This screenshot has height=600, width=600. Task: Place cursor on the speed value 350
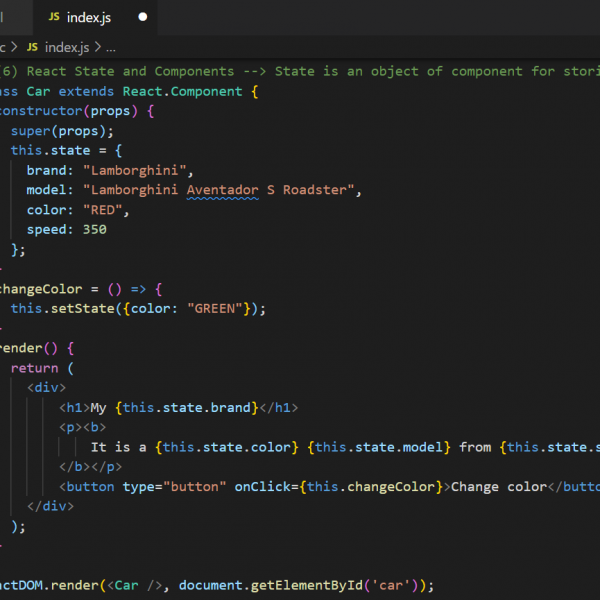pyautogui.click(x=95, y=229)
